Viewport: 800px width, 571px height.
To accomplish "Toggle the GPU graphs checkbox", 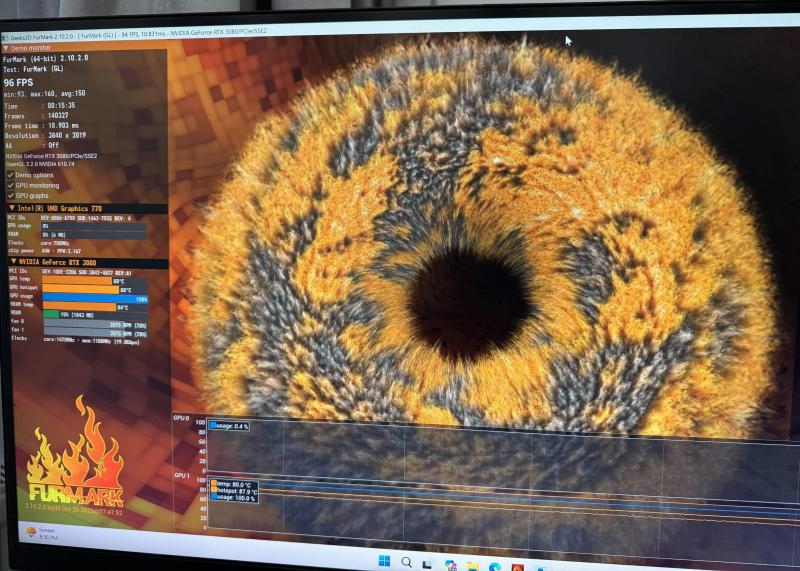I will pos(10,195).
